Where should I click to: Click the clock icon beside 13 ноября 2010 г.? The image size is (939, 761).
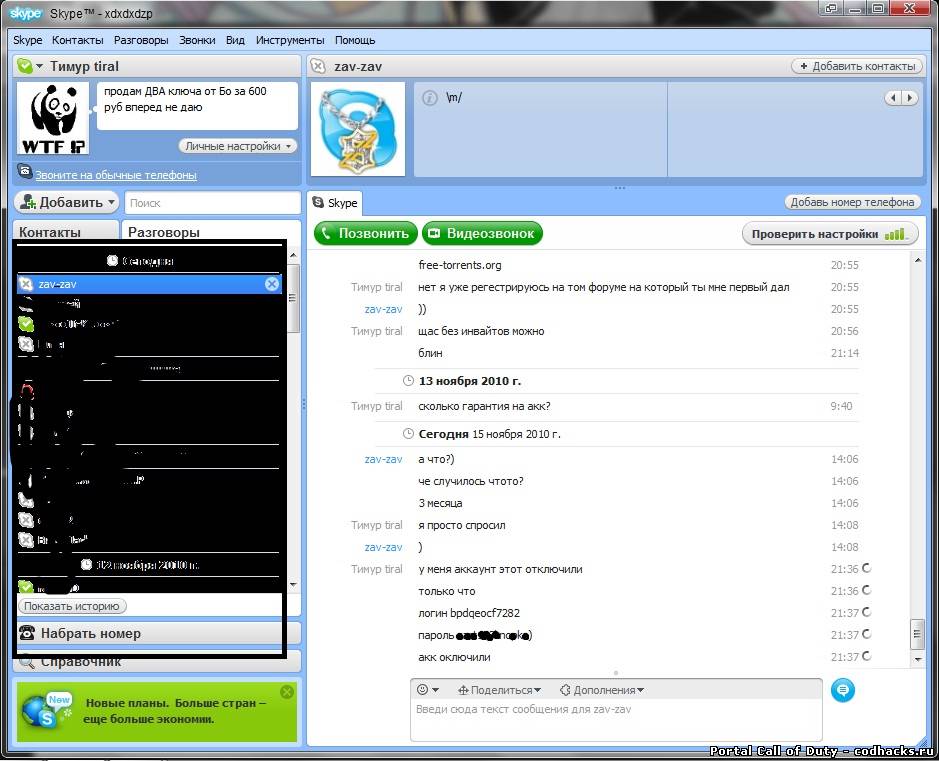[x=408, y=381]
